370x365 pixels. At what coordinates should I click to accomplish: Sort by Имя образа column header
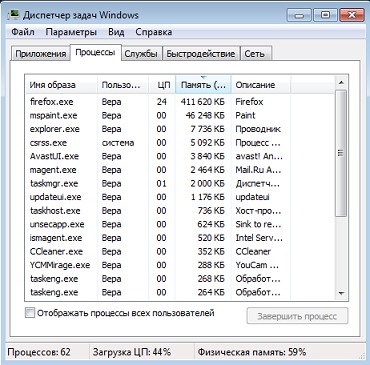[x=62, y=85]
